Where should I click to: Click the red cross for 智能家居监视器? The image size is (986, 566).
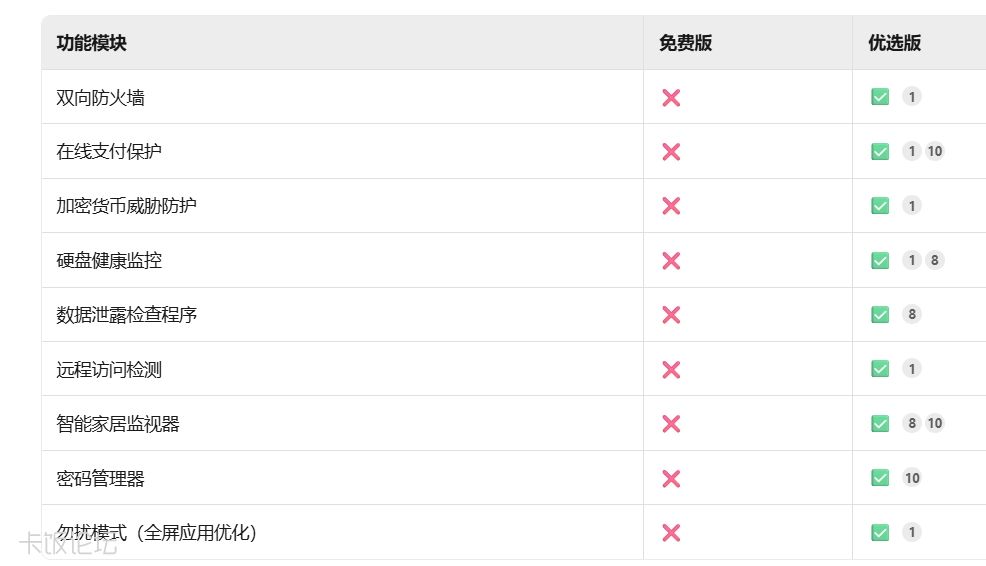point(671,424)
